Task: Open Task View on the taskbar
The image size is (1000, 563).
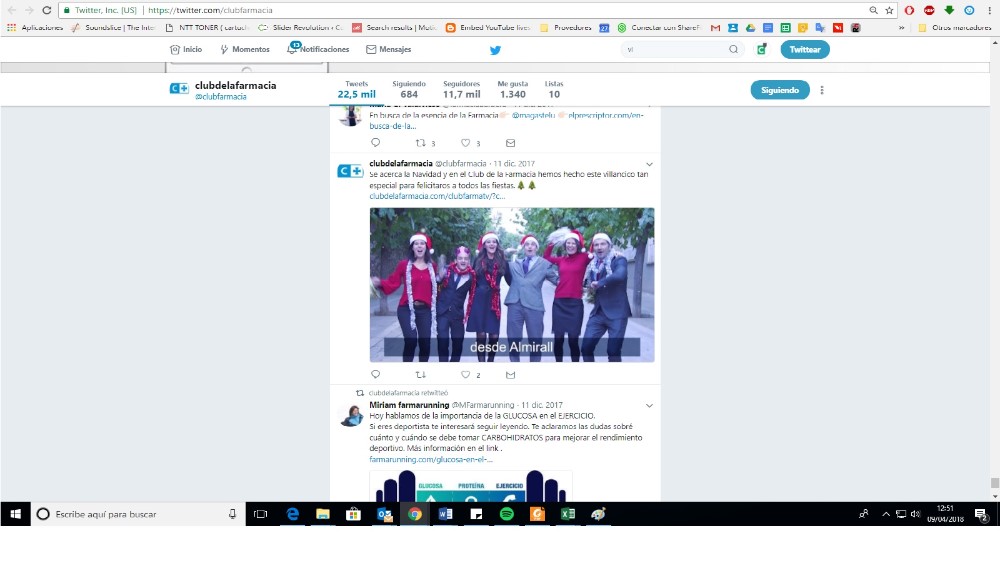Action: click(x=260, y=514)
